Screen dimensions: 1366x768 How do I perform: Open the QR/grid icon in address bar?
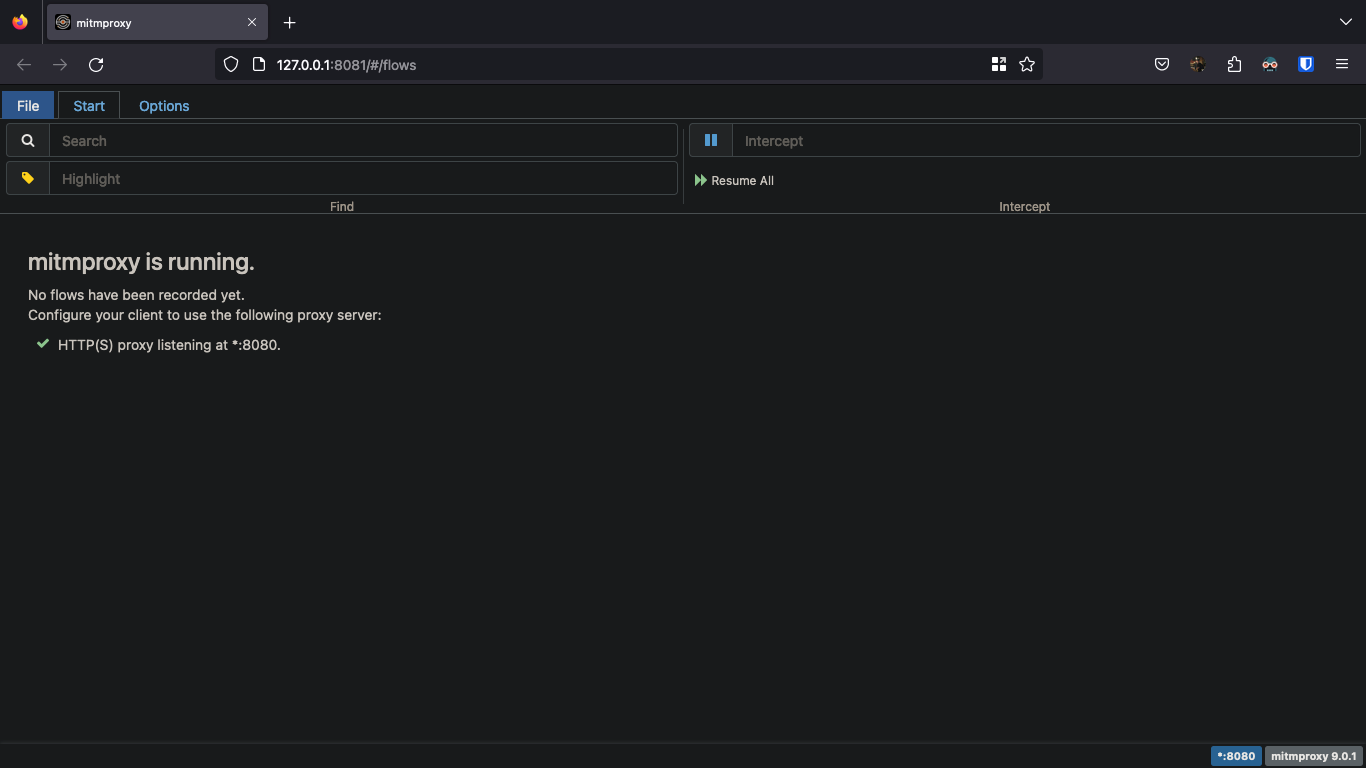(x=998, y=64)
